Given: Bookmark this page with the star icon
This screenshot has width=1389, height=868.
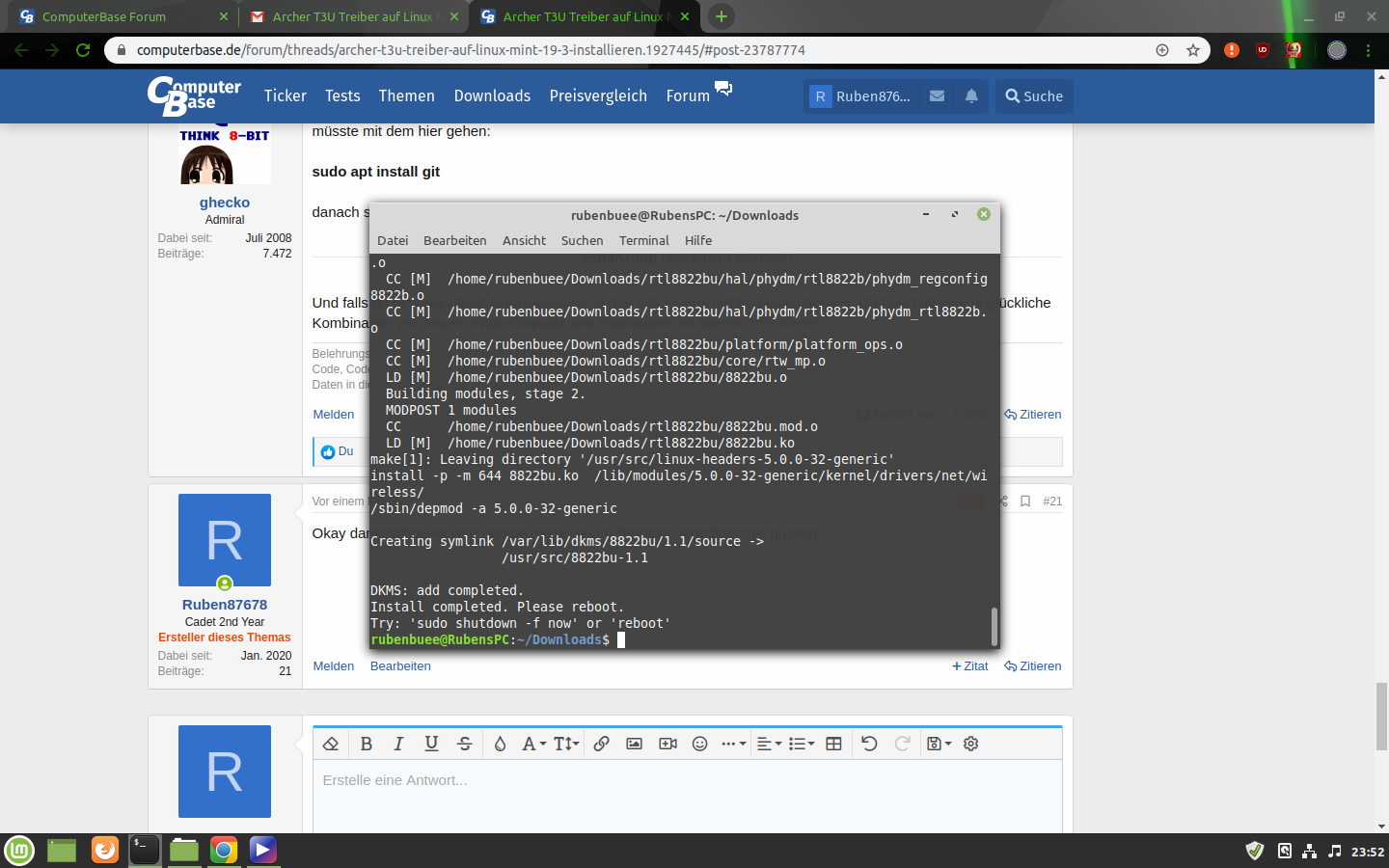Looking at the screenshot, I should tap(1193, 50).
